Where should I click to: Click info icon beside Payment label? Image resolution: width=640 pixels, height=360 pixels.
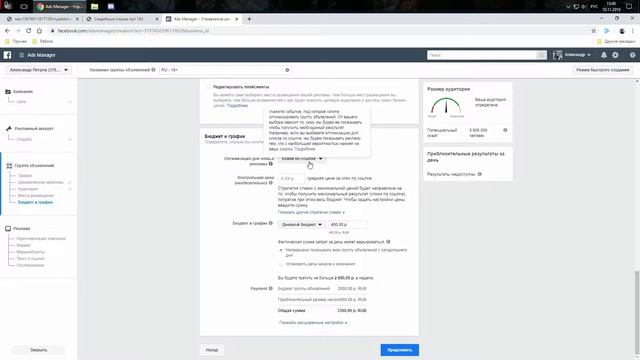point(271,289)
